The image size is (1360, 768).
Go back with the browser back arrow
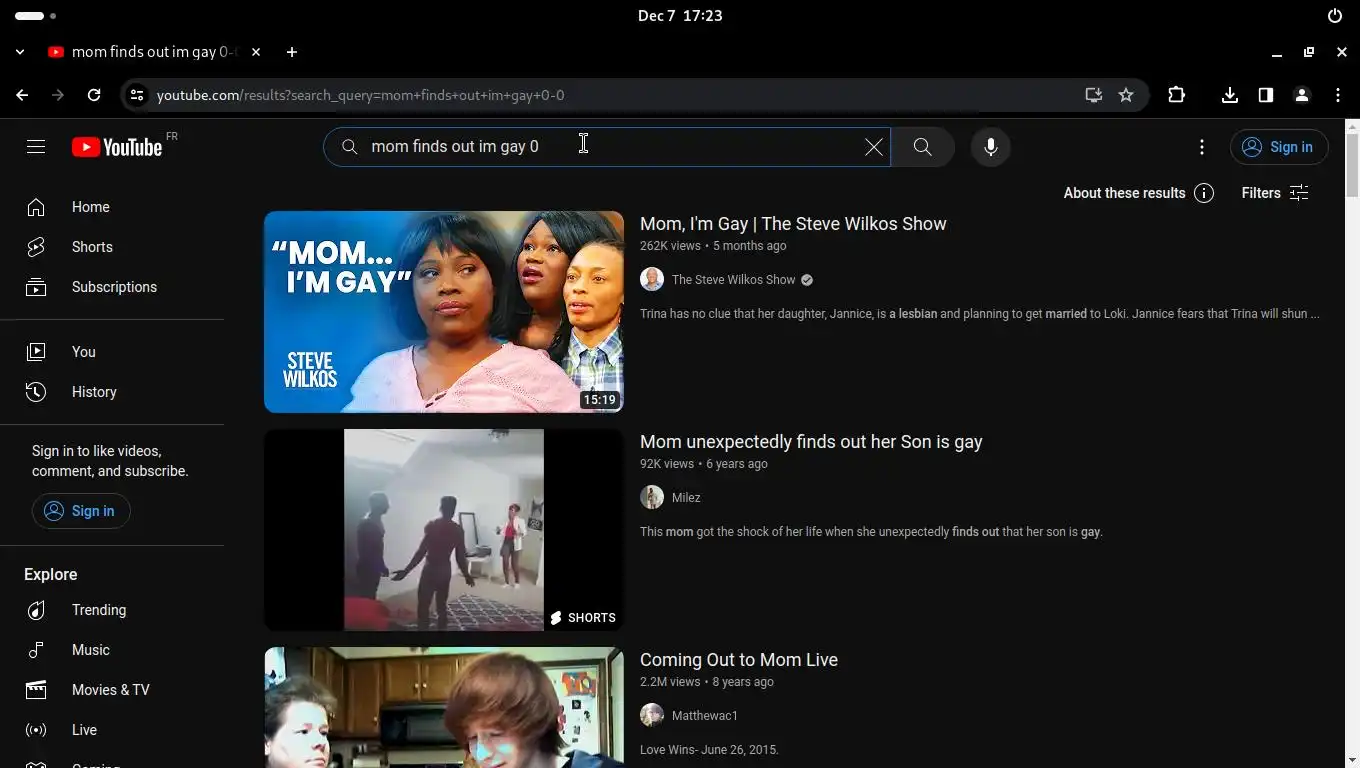click(22, 95)
